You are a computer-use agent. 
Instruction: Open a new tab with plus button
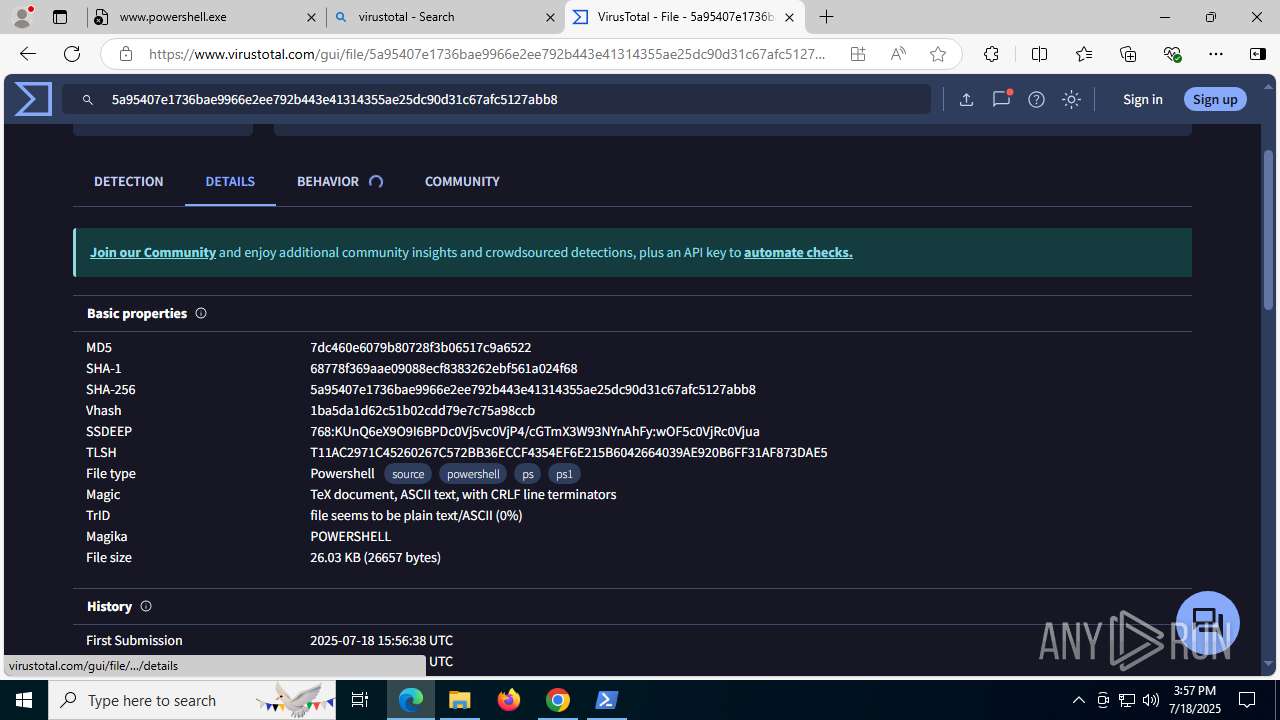826,17
